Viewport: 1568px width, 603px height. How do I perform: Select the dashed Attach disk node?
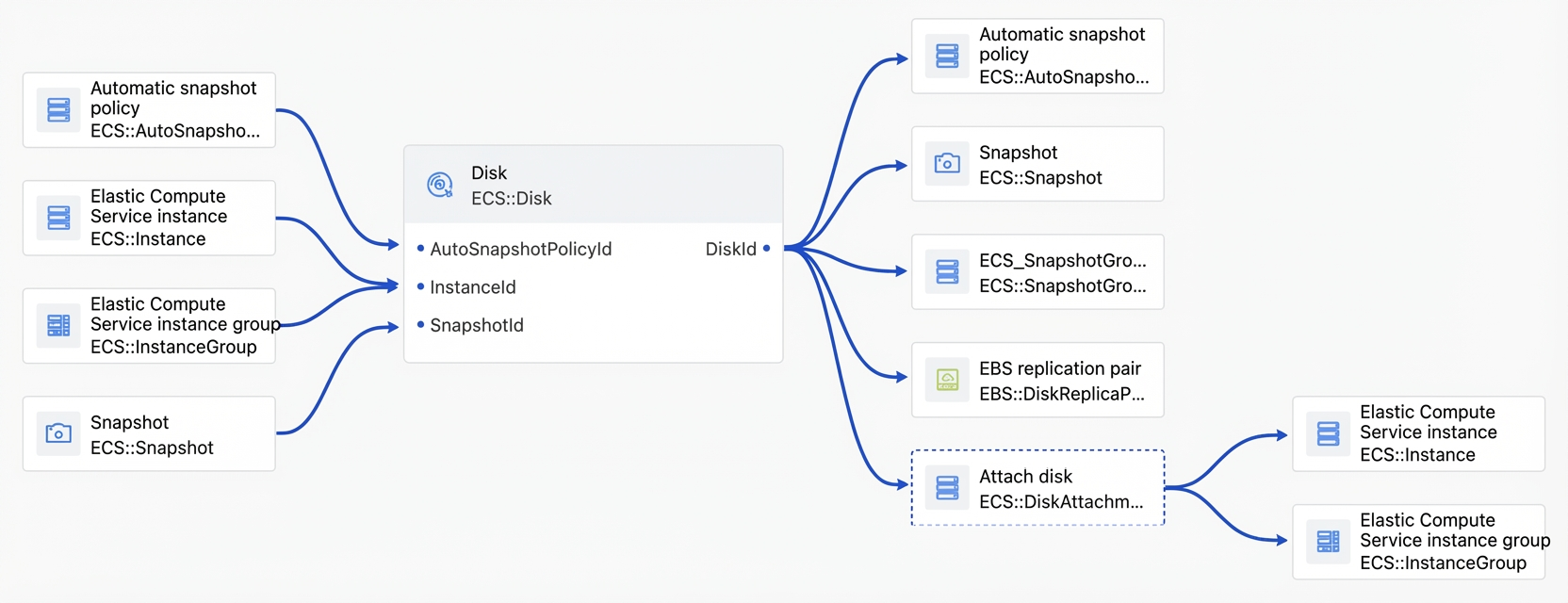[x=1037, y=488]
